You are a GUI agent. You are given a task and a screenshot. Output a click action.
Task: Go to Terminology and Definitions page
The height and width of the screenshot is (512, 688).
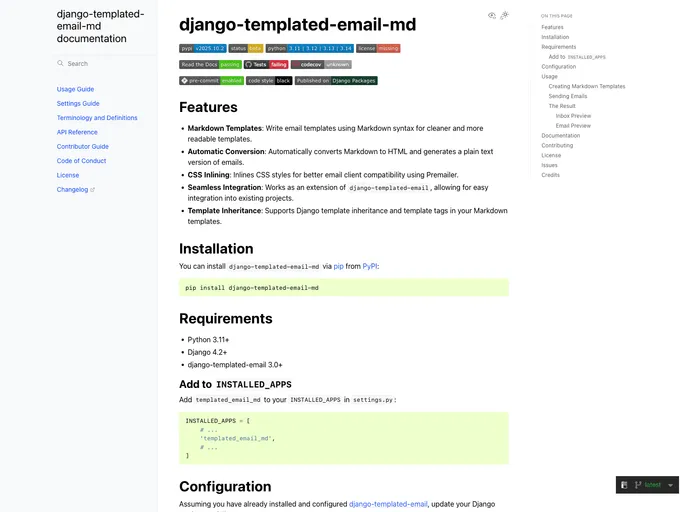[97, 118]
